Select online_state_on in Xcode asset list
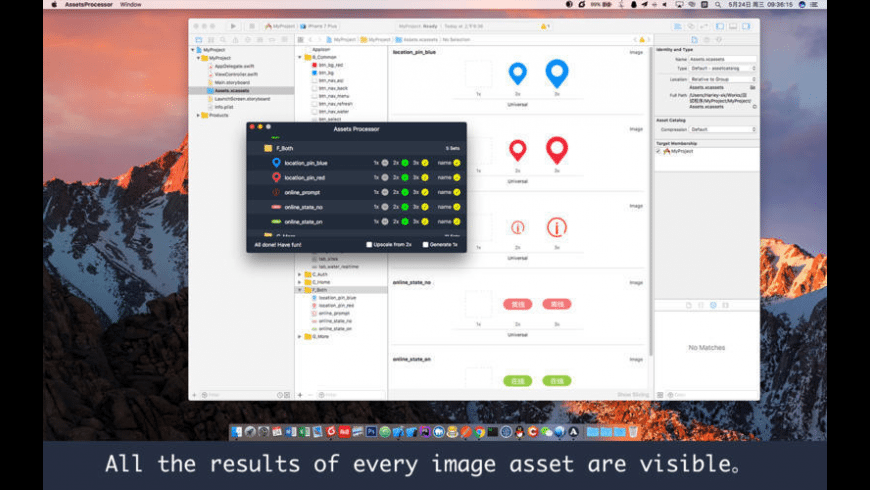Image resolution: width=870 pixels, height=490 pixels. pos(335,329)
